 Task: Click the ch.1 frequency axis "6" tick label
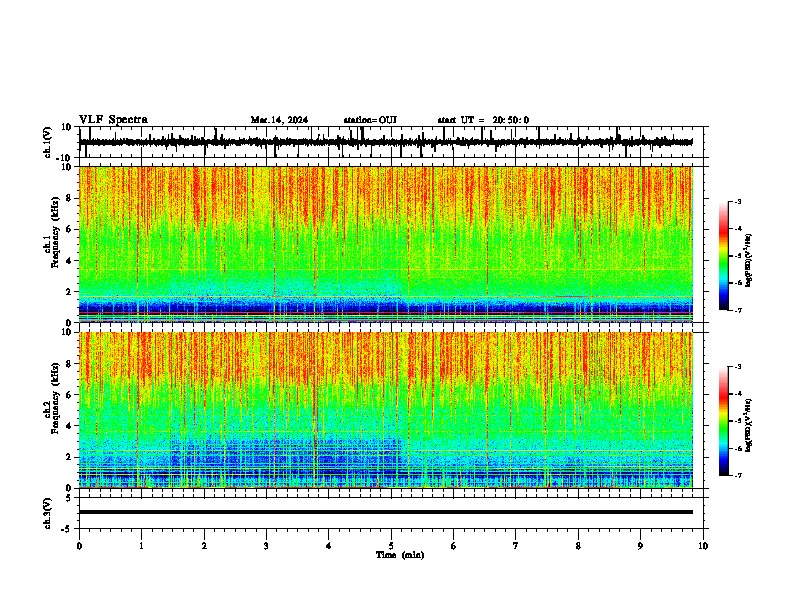pos(69,229)
